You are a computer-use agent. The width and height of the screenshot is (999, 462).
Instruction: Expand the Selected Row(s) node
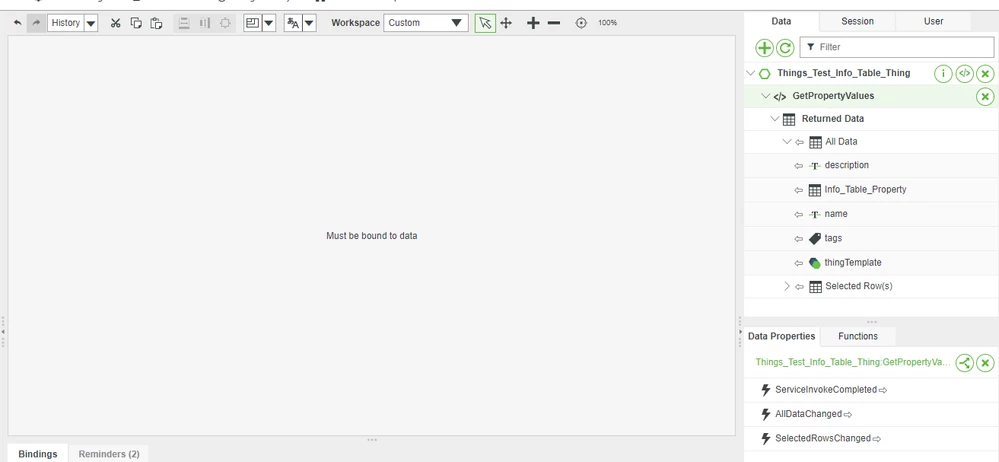pyautogui.click(x=787, y=287)
